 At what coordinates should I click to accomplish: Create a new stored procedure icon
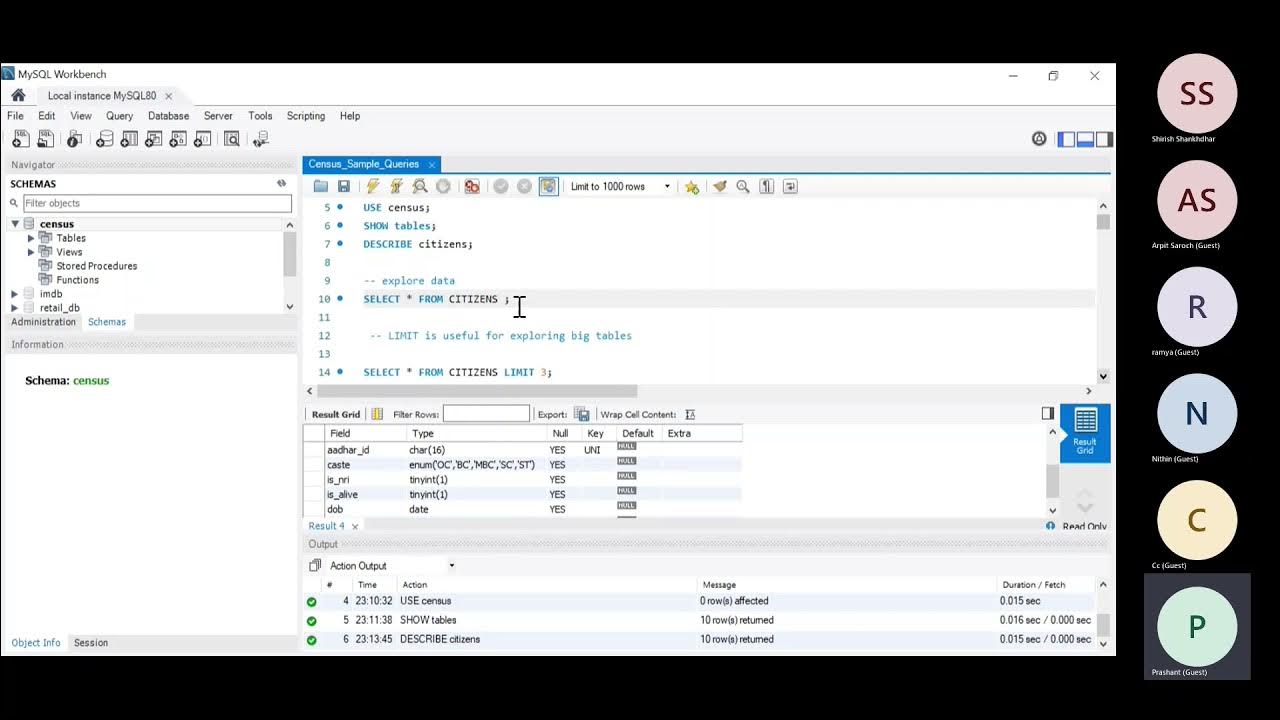179,140
